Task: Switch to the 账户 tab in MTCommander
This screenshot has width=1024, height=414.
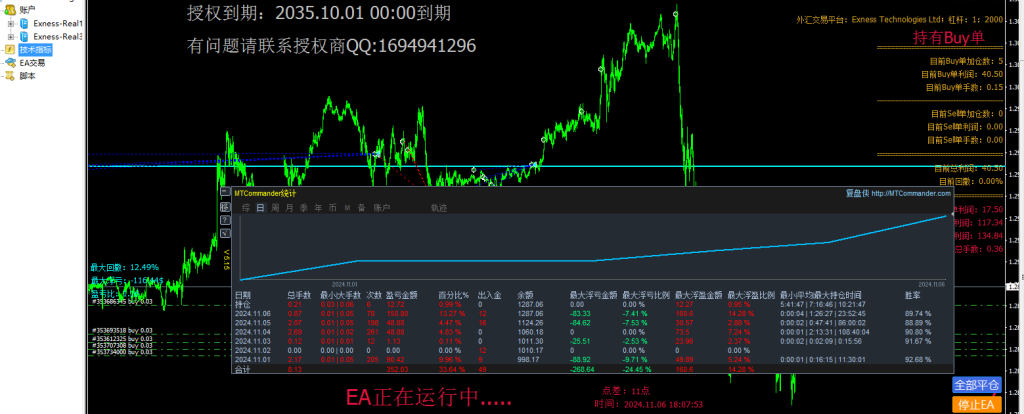Action: click(381, 208)
